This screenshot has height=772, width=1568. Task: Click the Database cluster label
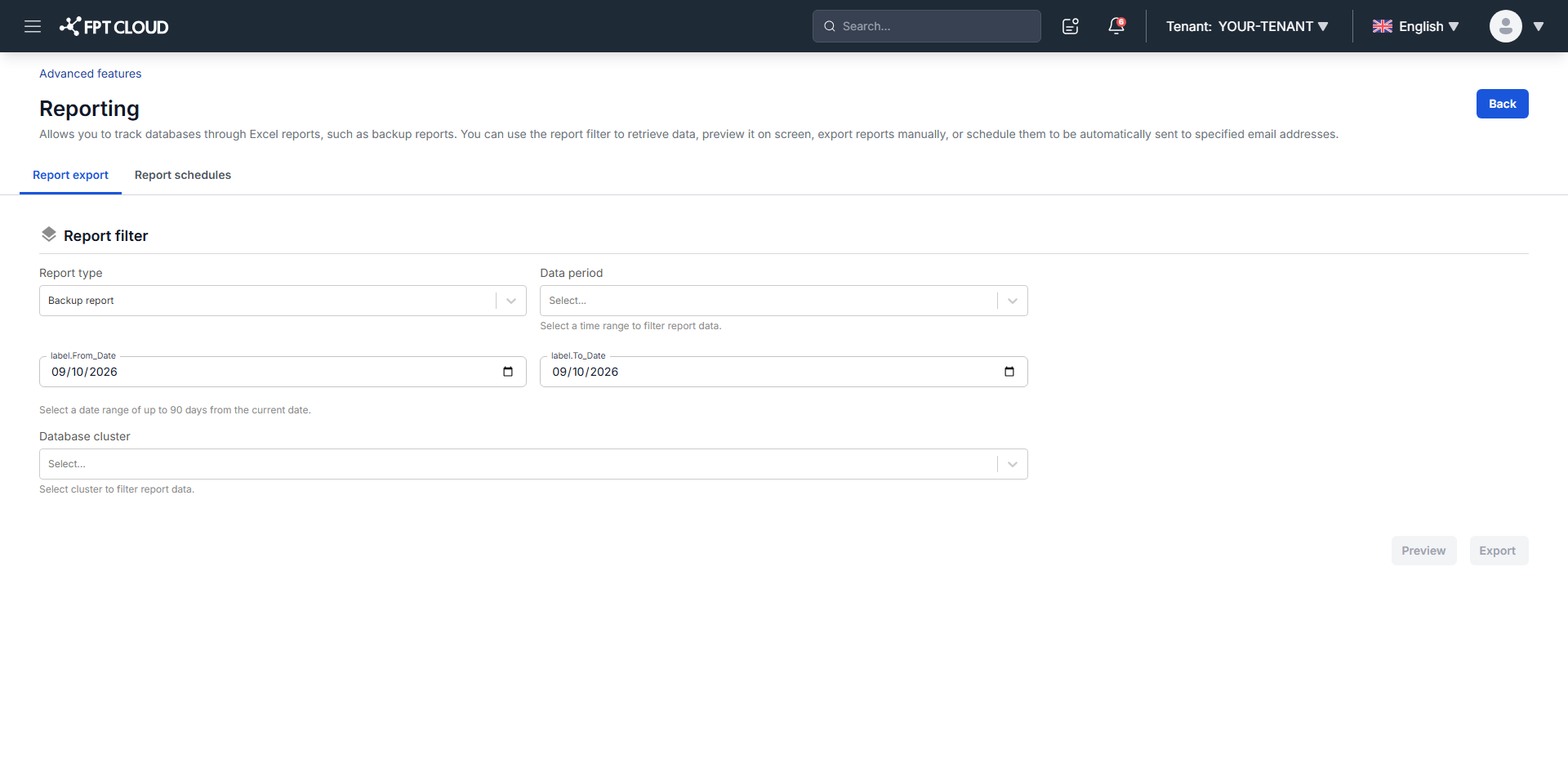pyautogui.click(x=85, y=436)
